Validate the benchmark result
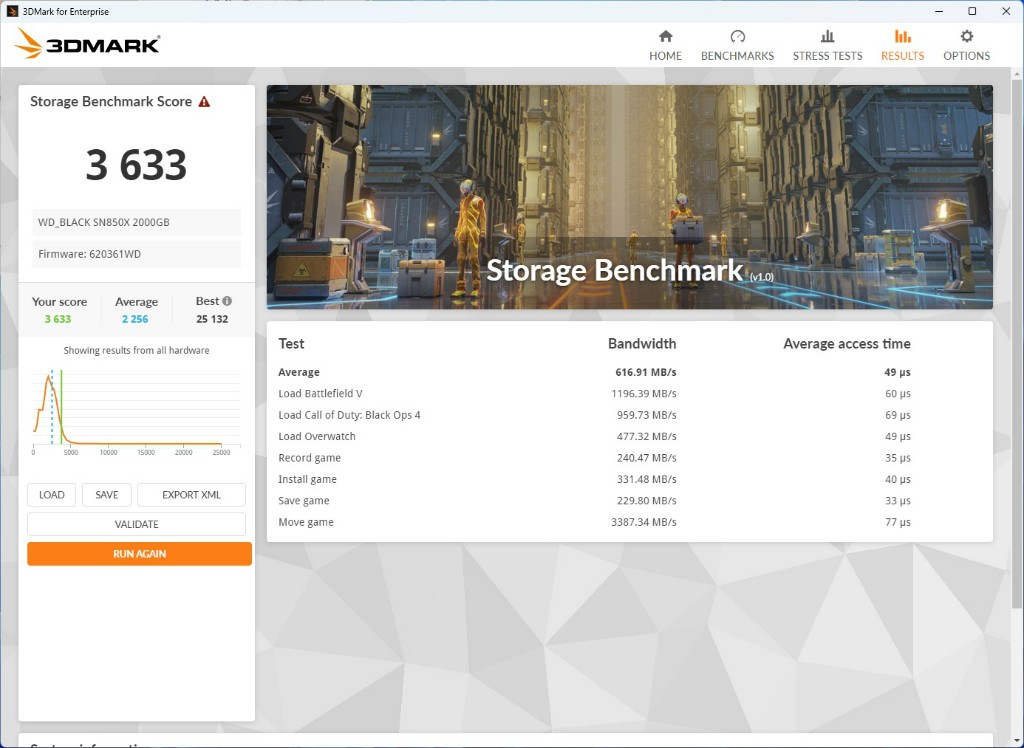Screen dimensions: 1024x748 coord(137,524)
